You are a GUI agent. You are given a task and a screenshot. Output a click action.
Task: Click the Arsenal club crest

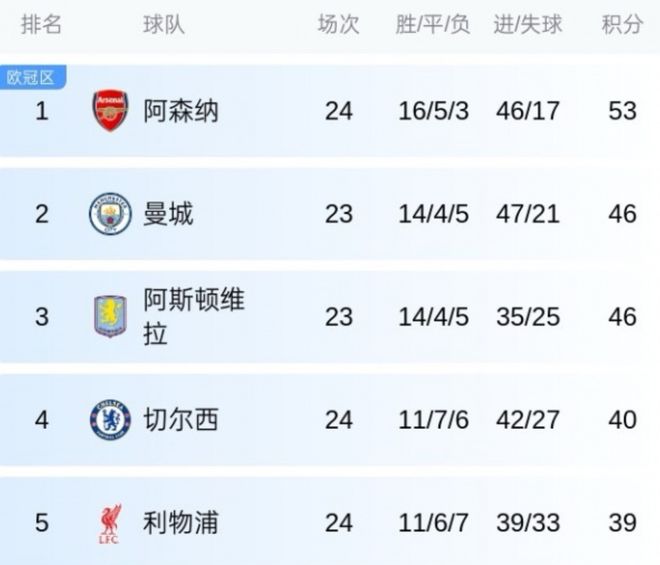coord(110,110)
